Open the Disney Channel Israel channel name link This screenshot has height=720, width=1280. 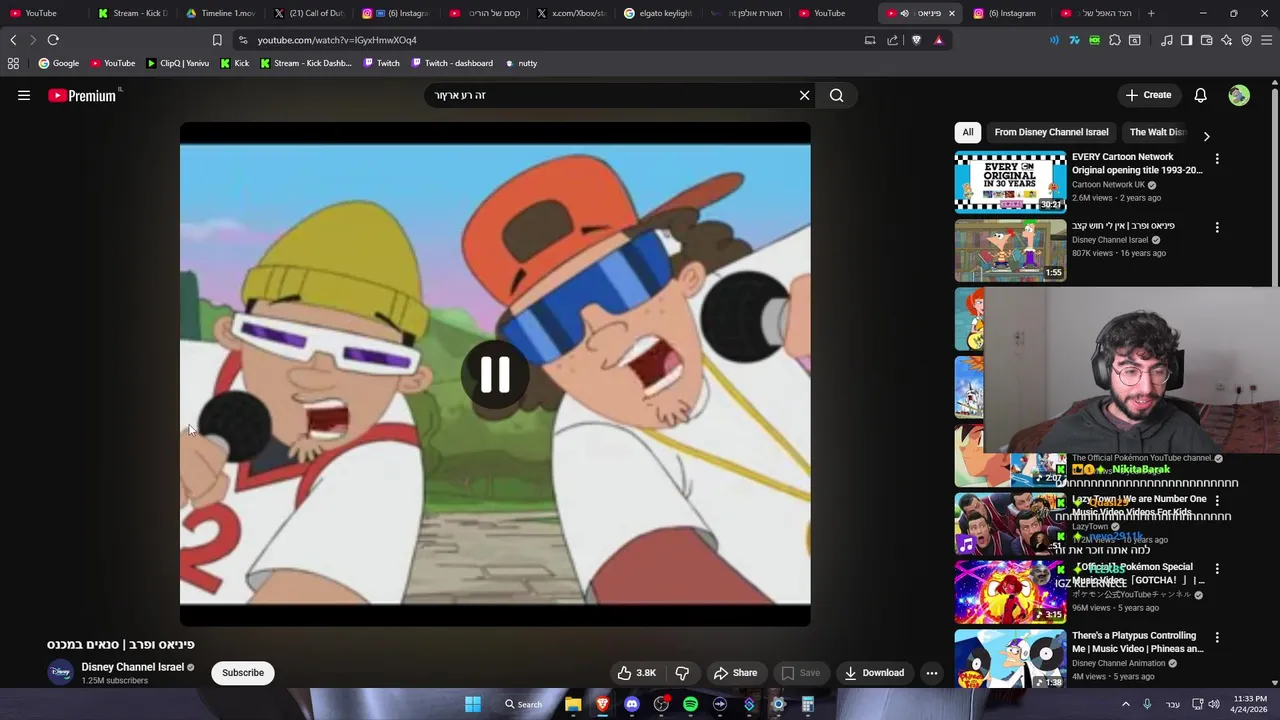click(132, 667)
